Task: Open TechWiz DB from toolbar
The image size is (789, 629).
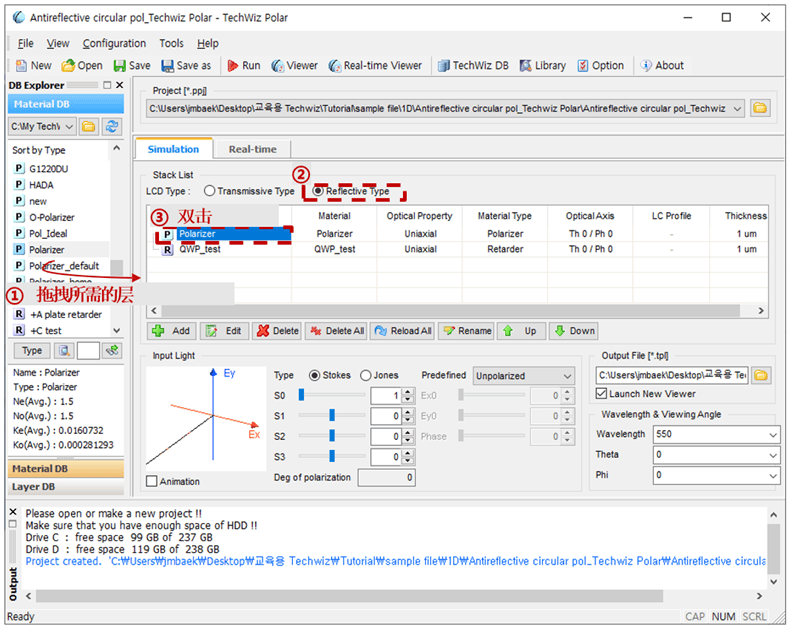Action: click(472, 66)
